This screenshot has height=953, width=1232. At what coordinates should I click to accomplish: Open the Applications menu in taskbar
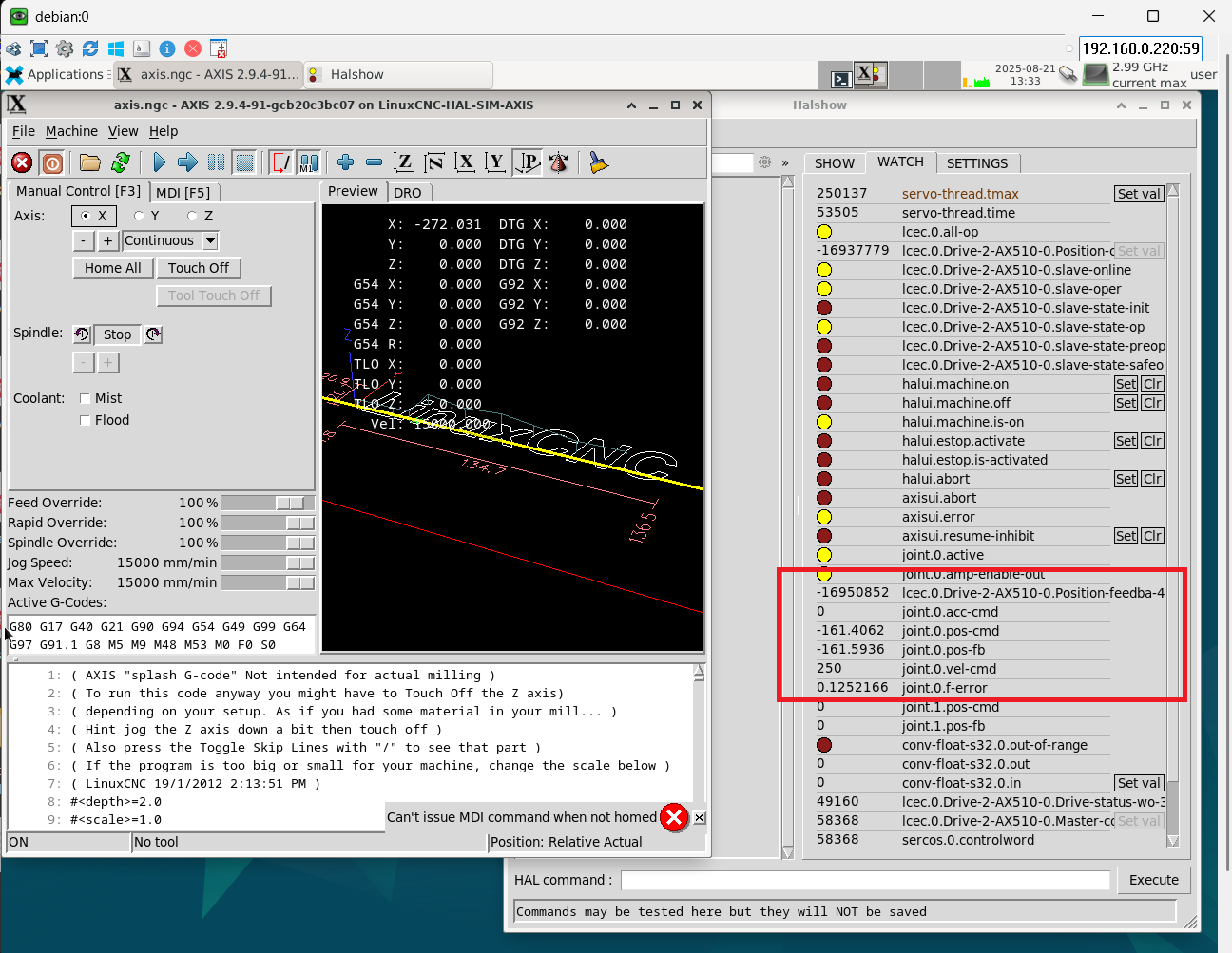[55, 74]
